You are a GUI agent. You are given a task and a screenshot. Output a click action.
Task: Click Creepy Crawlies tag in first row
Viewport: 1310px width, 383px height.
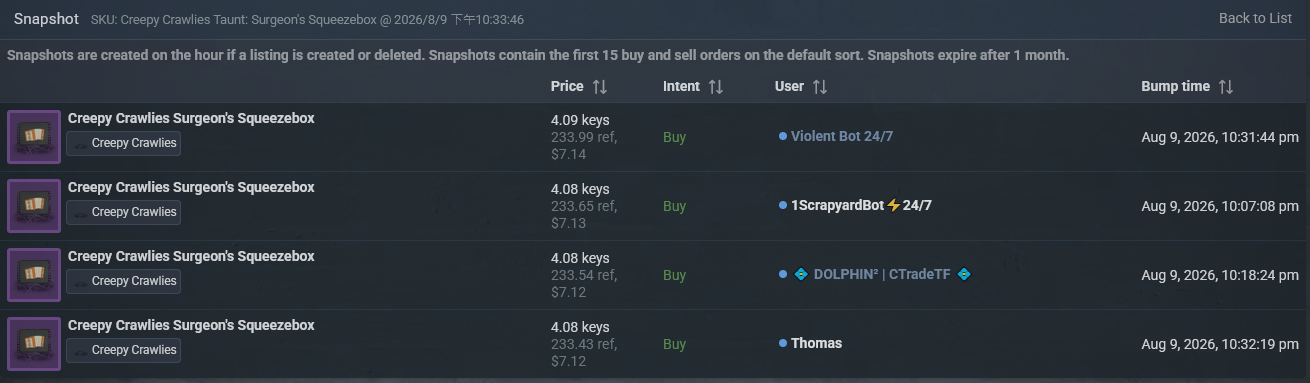pyautogui.click(x=124, y=143)
